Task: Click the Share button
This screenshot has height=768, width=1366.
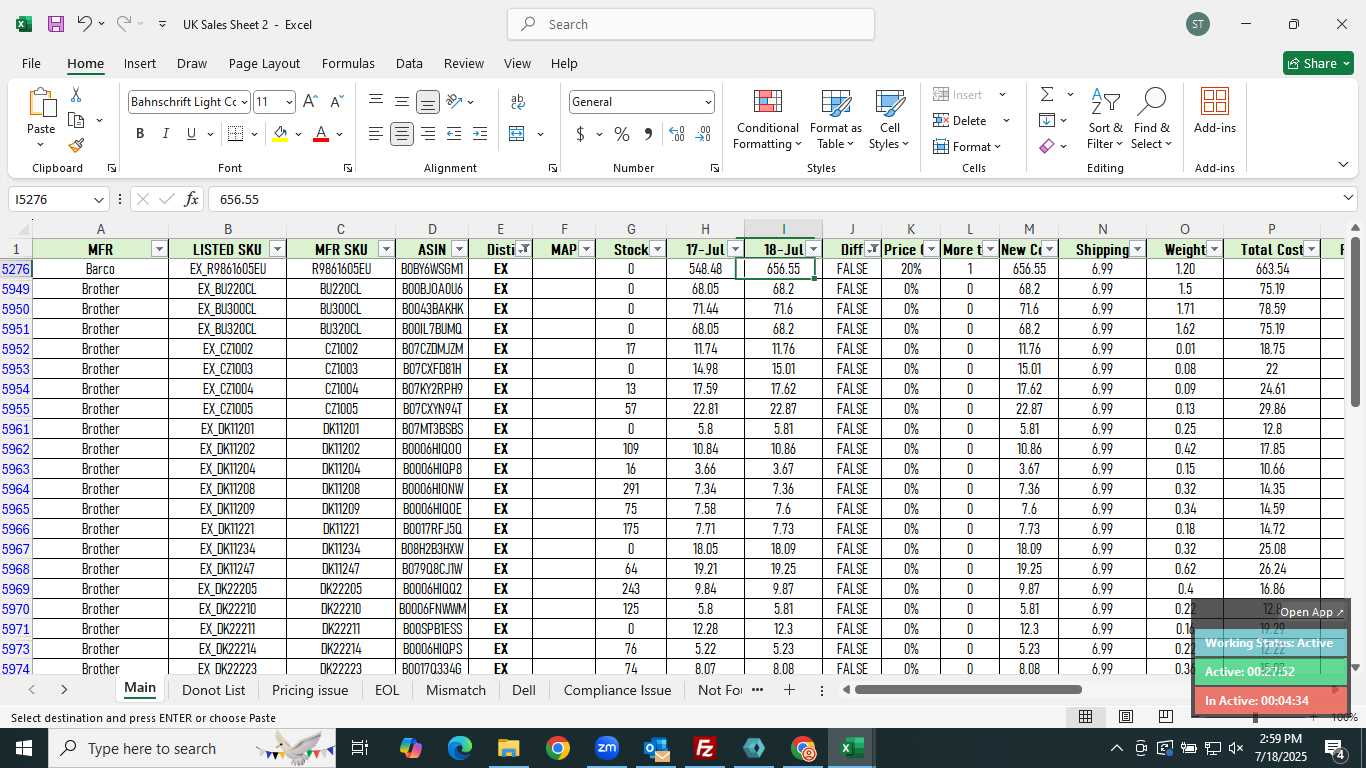Action: (x=1318, y=63)
